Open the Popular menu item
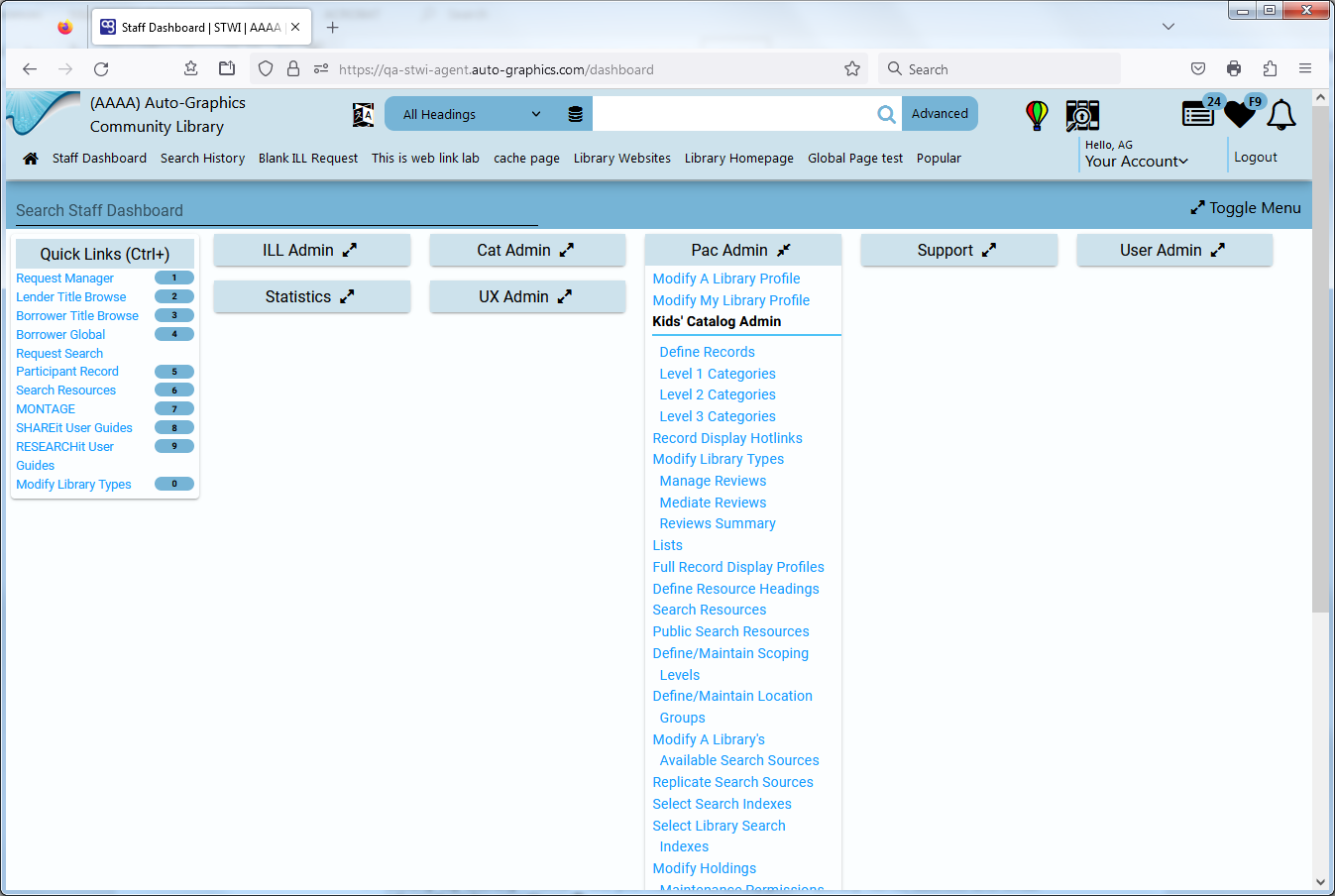The image size is (1335, 896). pos(939,159)
